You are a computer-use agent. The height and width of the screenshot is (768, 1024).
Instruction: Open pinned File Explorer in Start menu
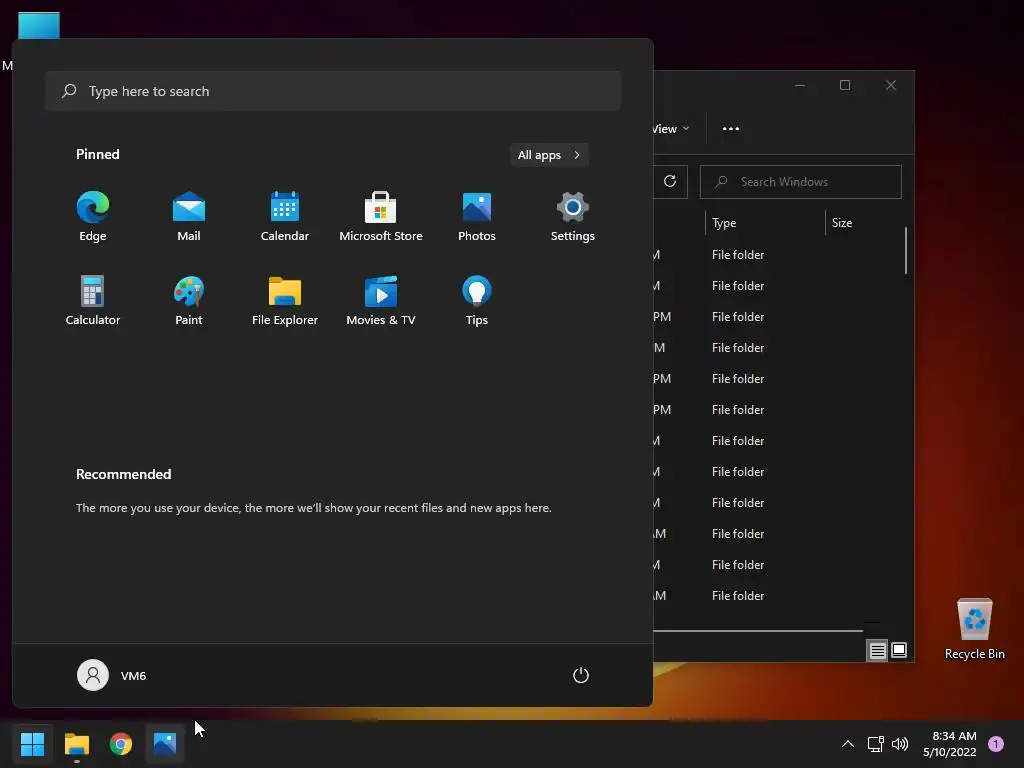(x=285, y=300)
